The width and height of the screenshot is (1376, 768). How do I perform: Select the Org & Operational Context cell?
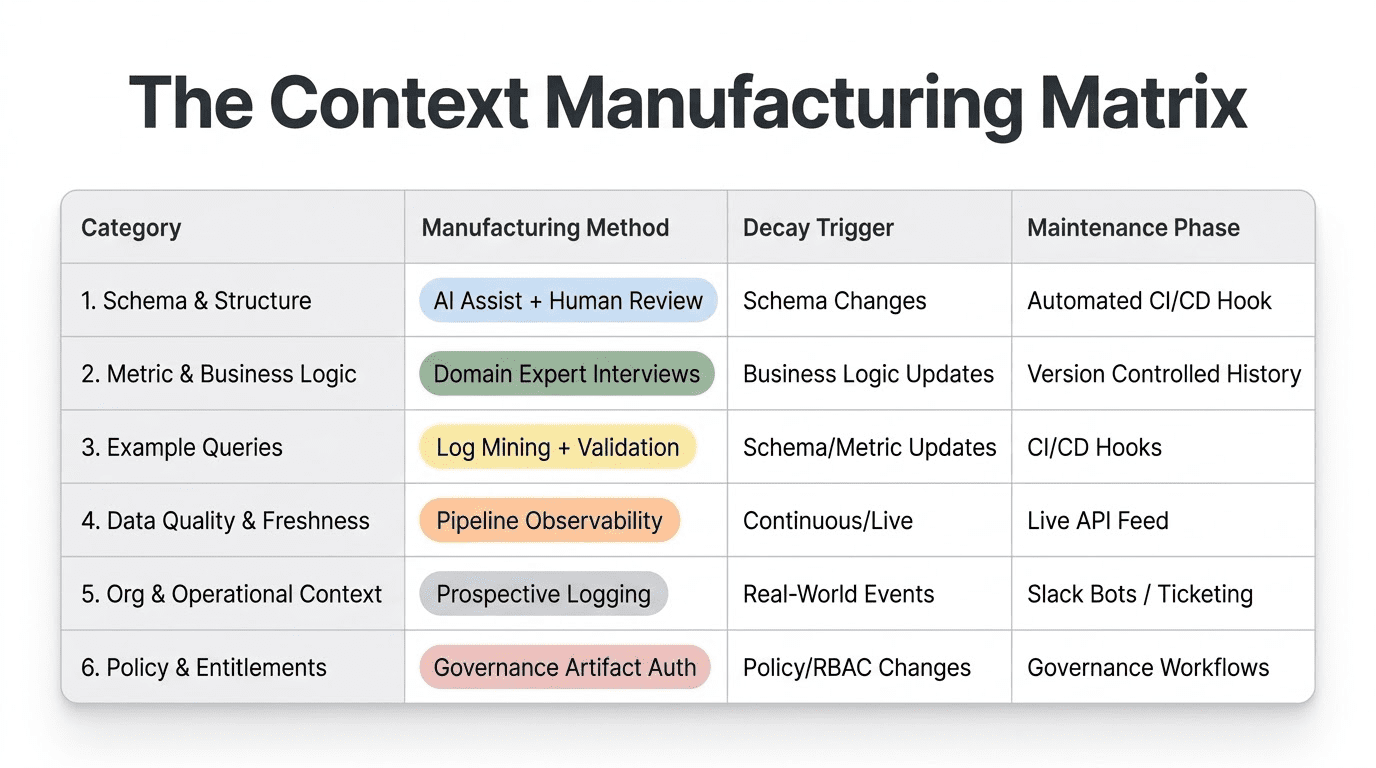tap(231, 594)
